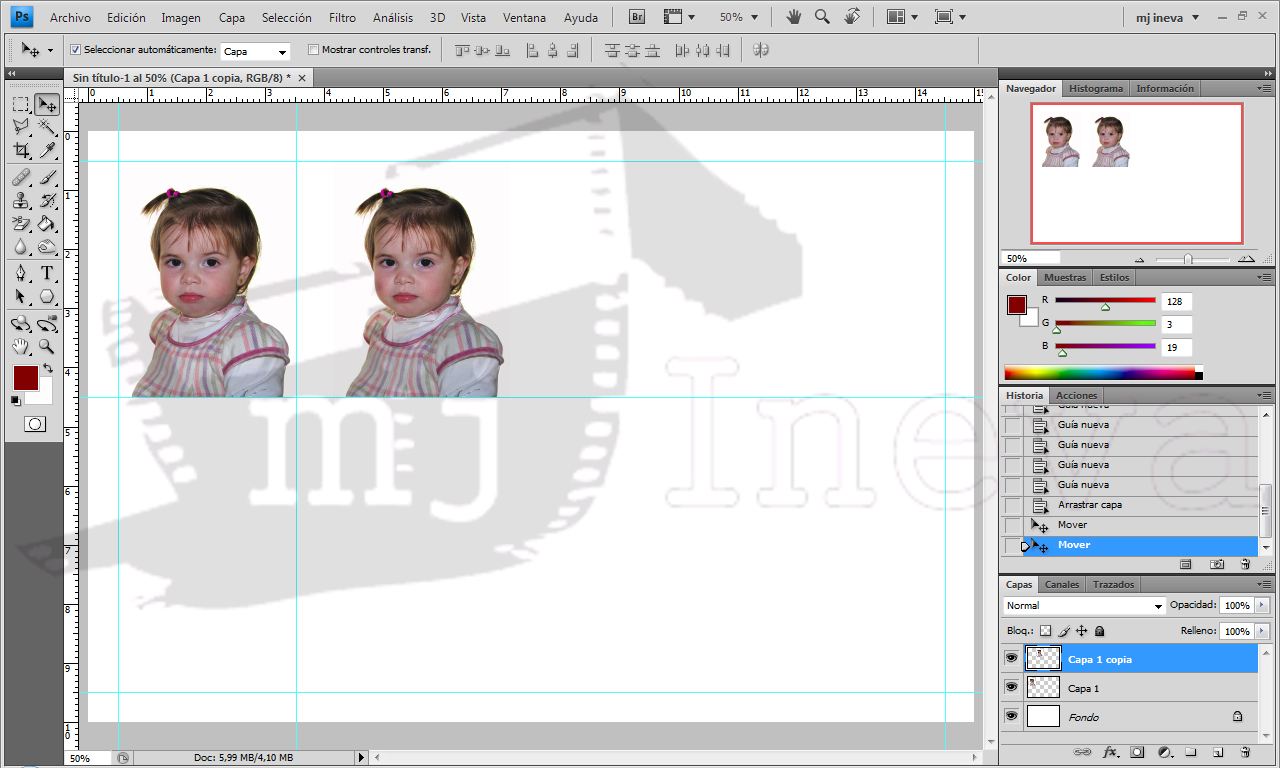Select the Pen tool
The height and width of the screenshot is (768, 1280).
click(21, 274)
